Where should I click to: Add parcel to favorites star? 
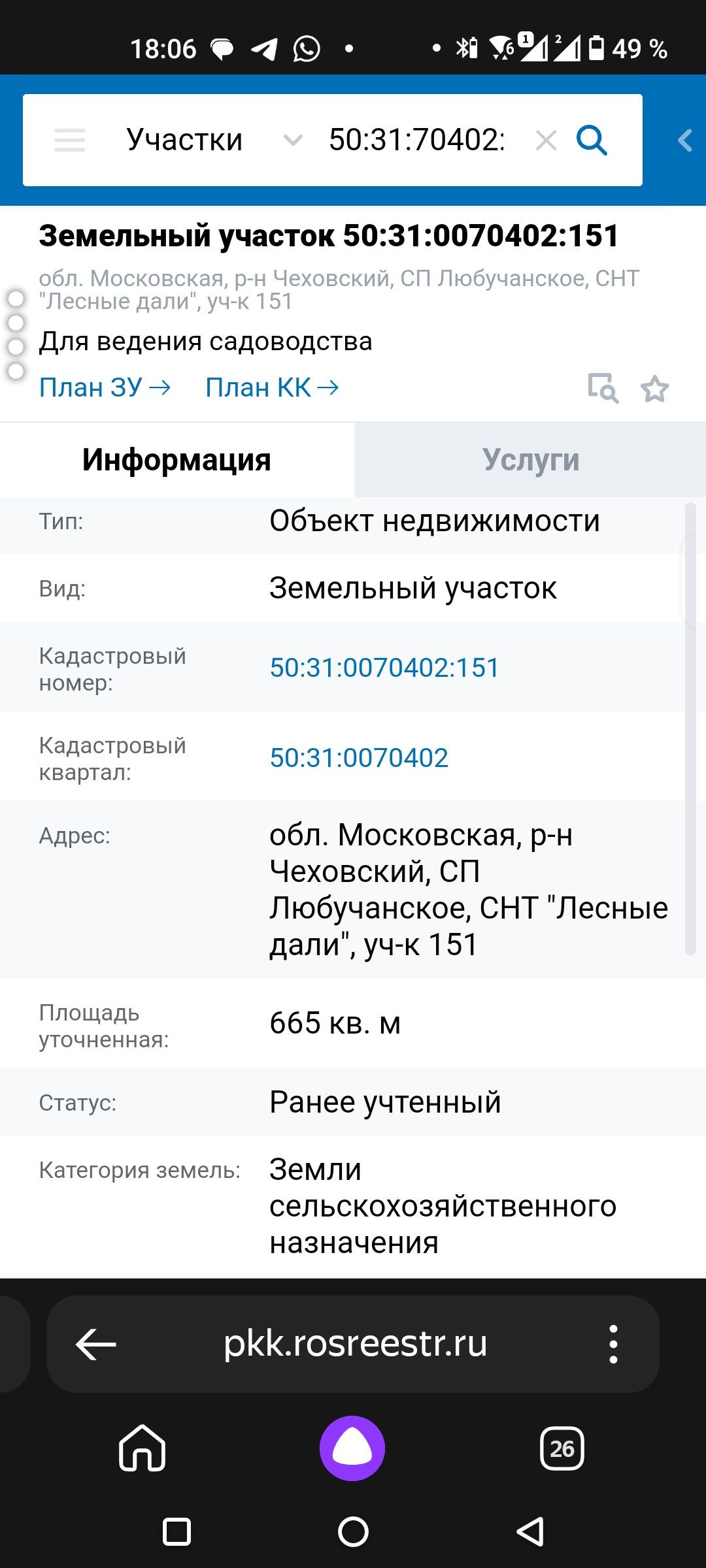(654, 389)
